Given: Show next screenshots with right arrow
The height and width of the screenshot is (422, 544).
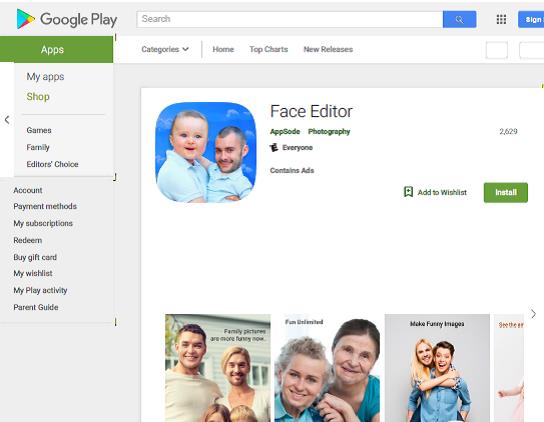Looking at the screenshot, I should [x=534, y=314].
